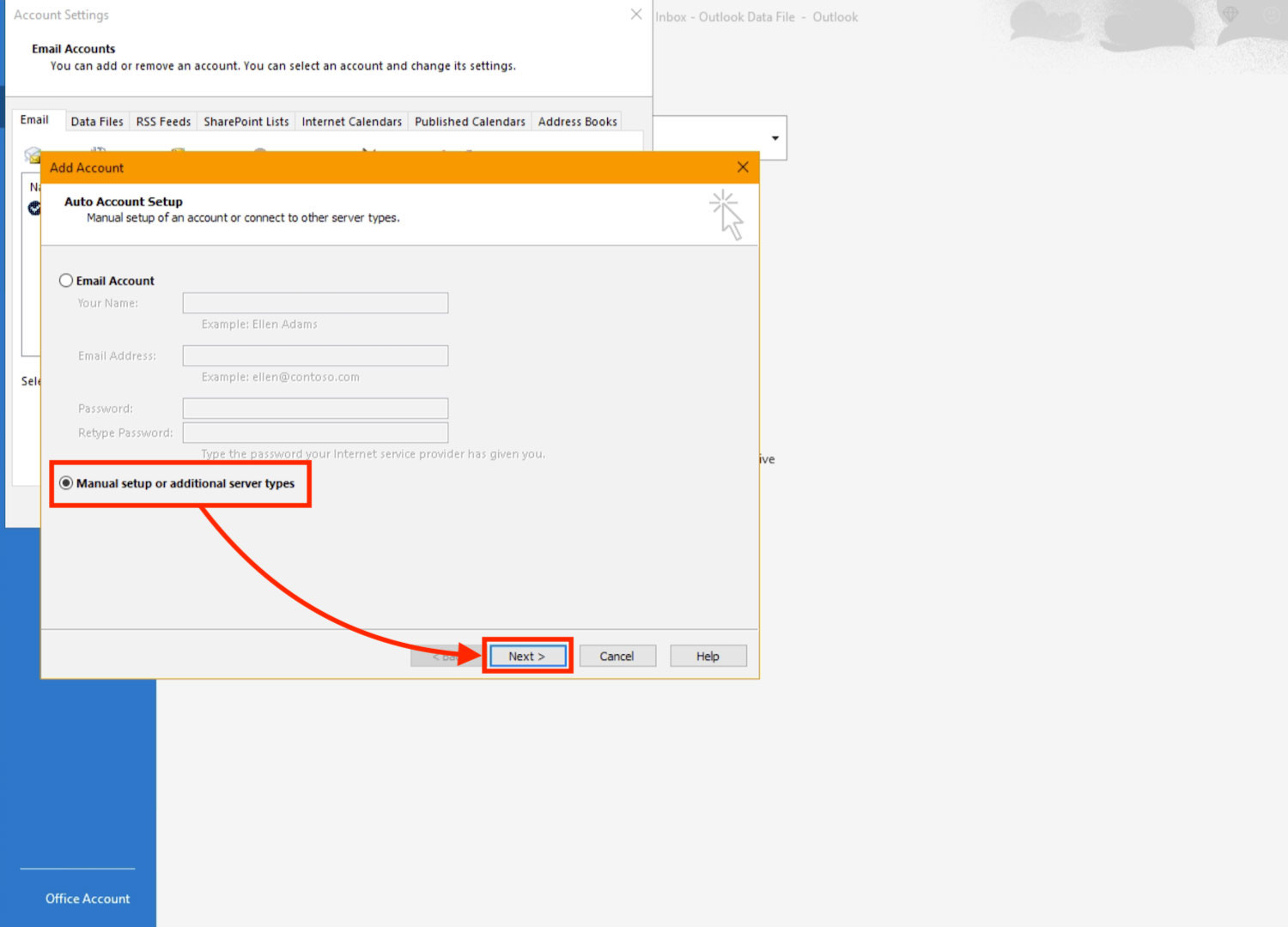Click the diamond icon in Outlook title bar

point(1230,15)
